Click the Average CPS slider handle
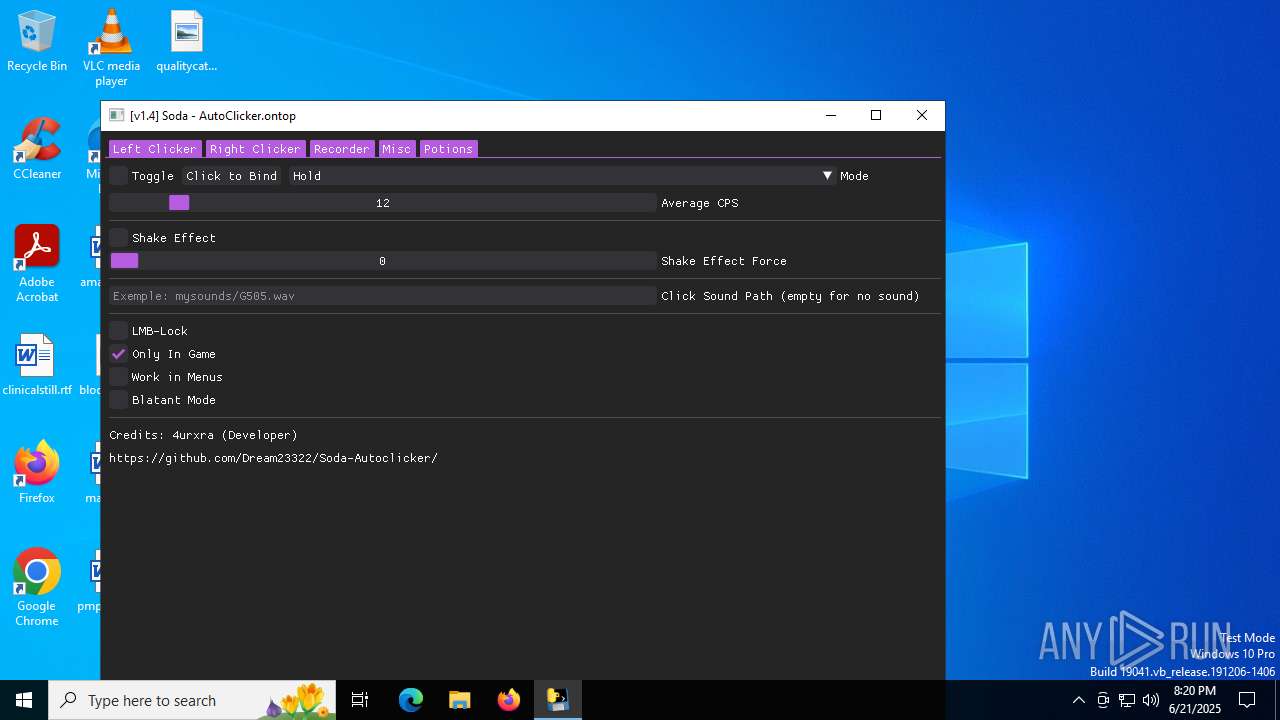 coord(179,203)
